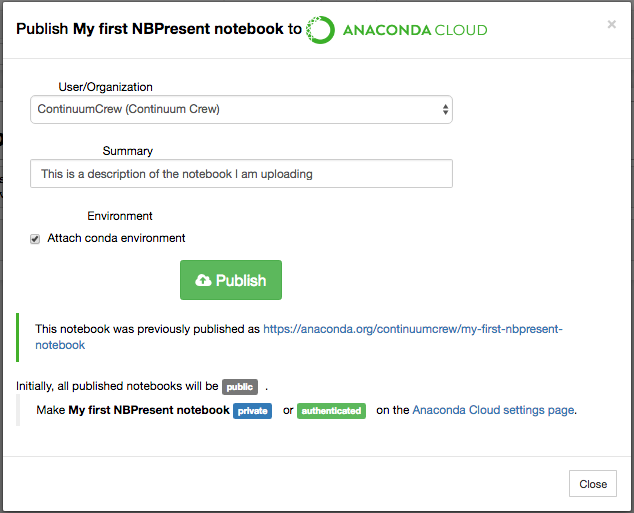Open the Anaconda Cloud settings page link
The height and width of the screenshot is (513, 634).
[x=493, y=410]
